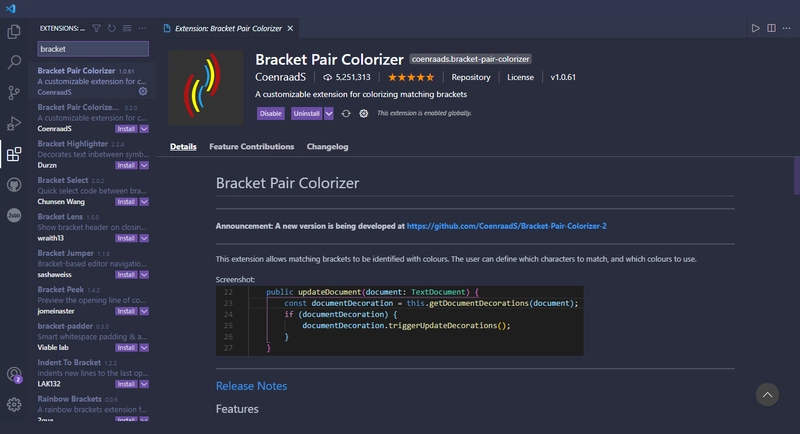This screenshot has width=800, height=434.
Task: Switch to the Details tab
Action: click(183, 146)
